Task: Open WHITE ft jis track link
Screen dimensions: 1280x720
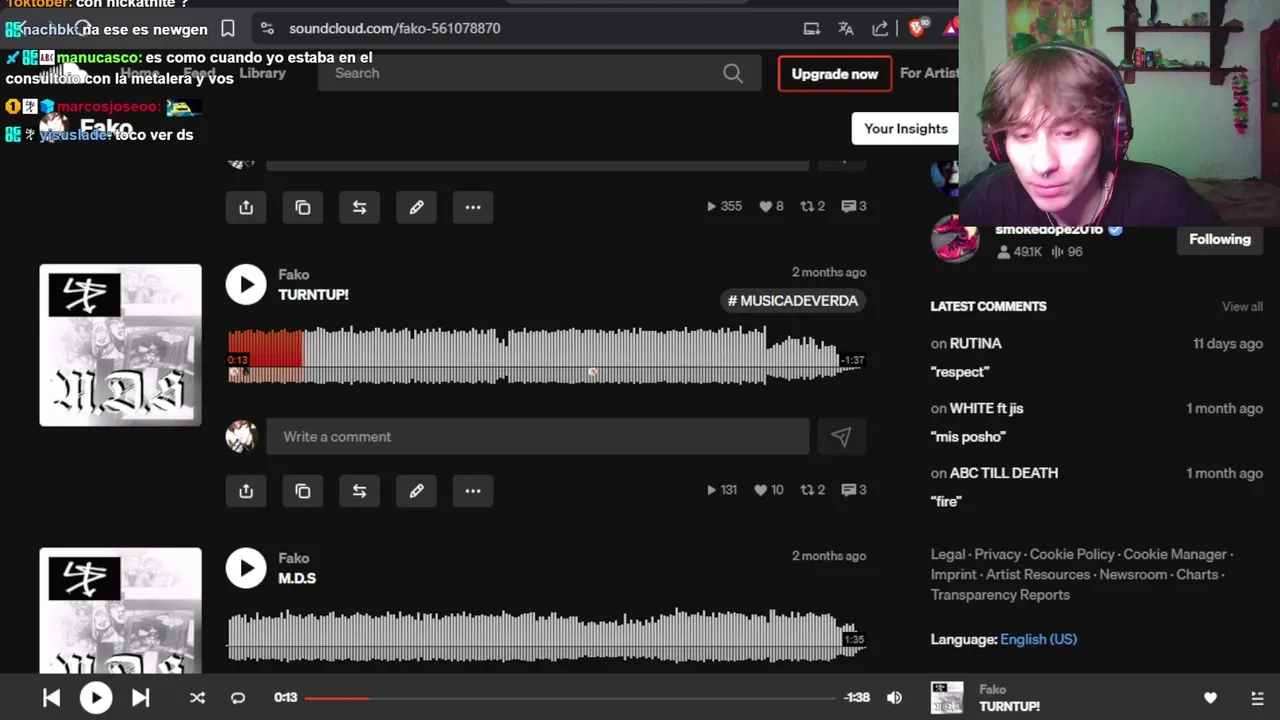Action: coord(986,408)
